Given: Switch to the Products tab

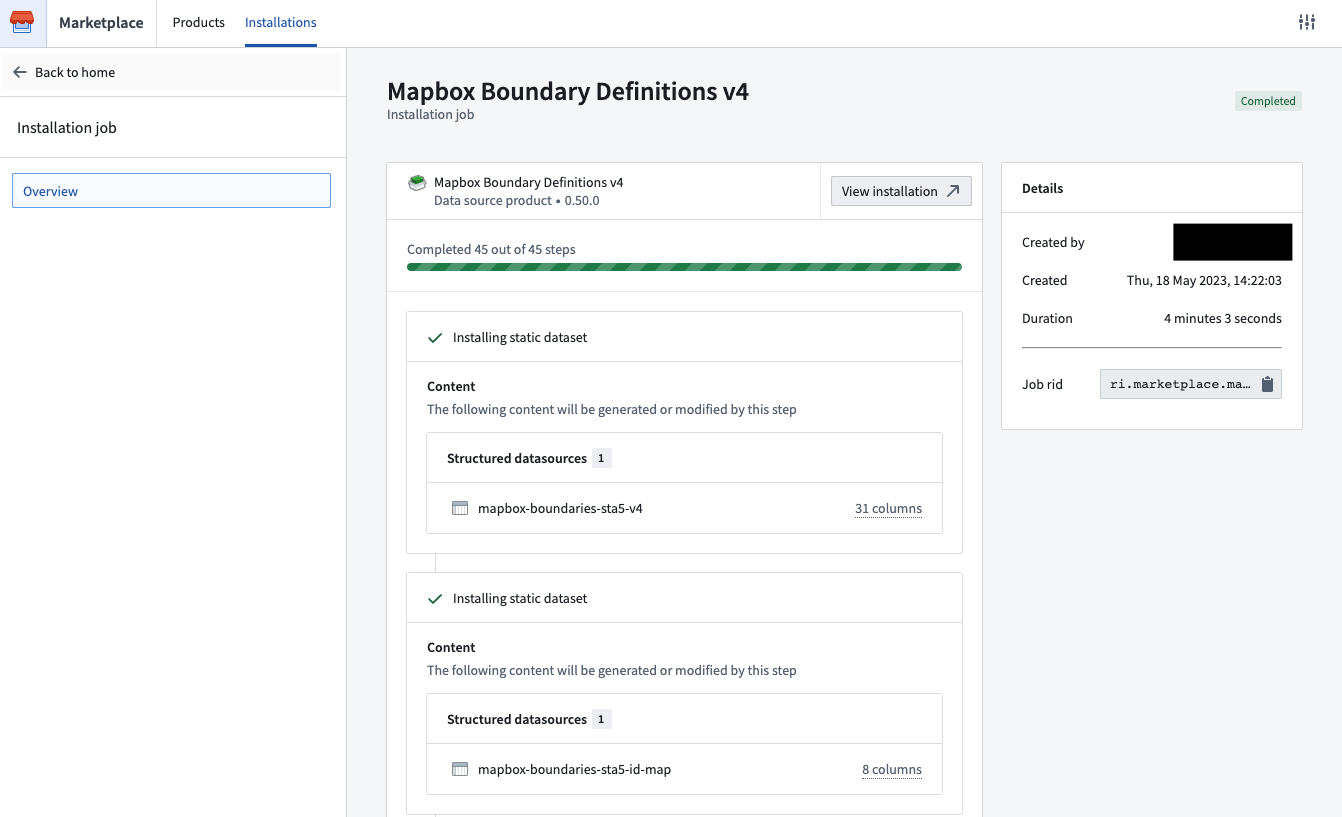Looking at the screenshot, I should (x=198, y=22).
